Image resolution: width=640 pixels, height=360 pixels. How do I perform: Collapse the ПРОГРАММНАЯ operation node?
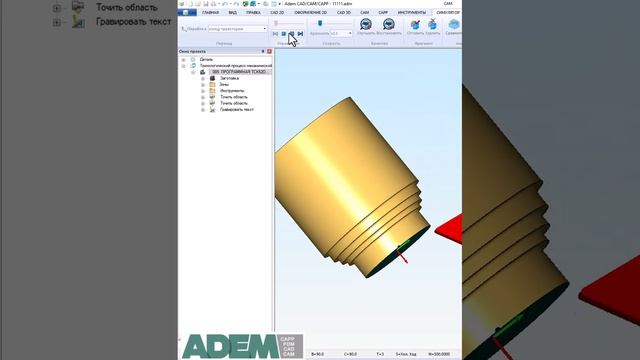click(x=193, y=72)
